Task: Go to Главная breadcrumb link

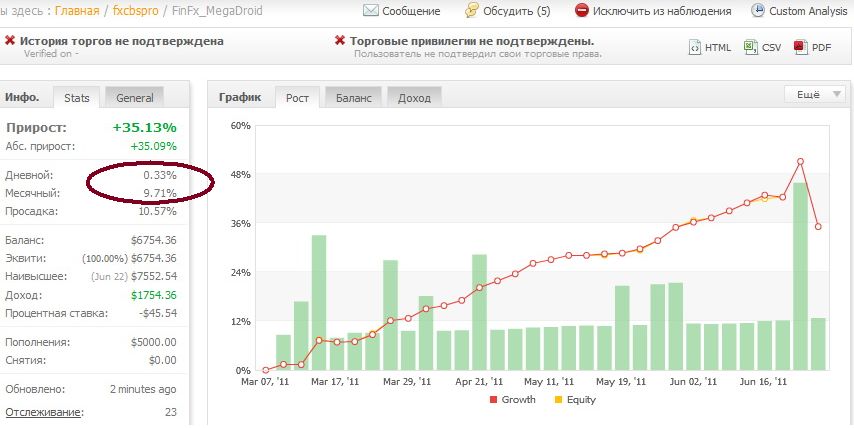Action: [x=77, y=10]
